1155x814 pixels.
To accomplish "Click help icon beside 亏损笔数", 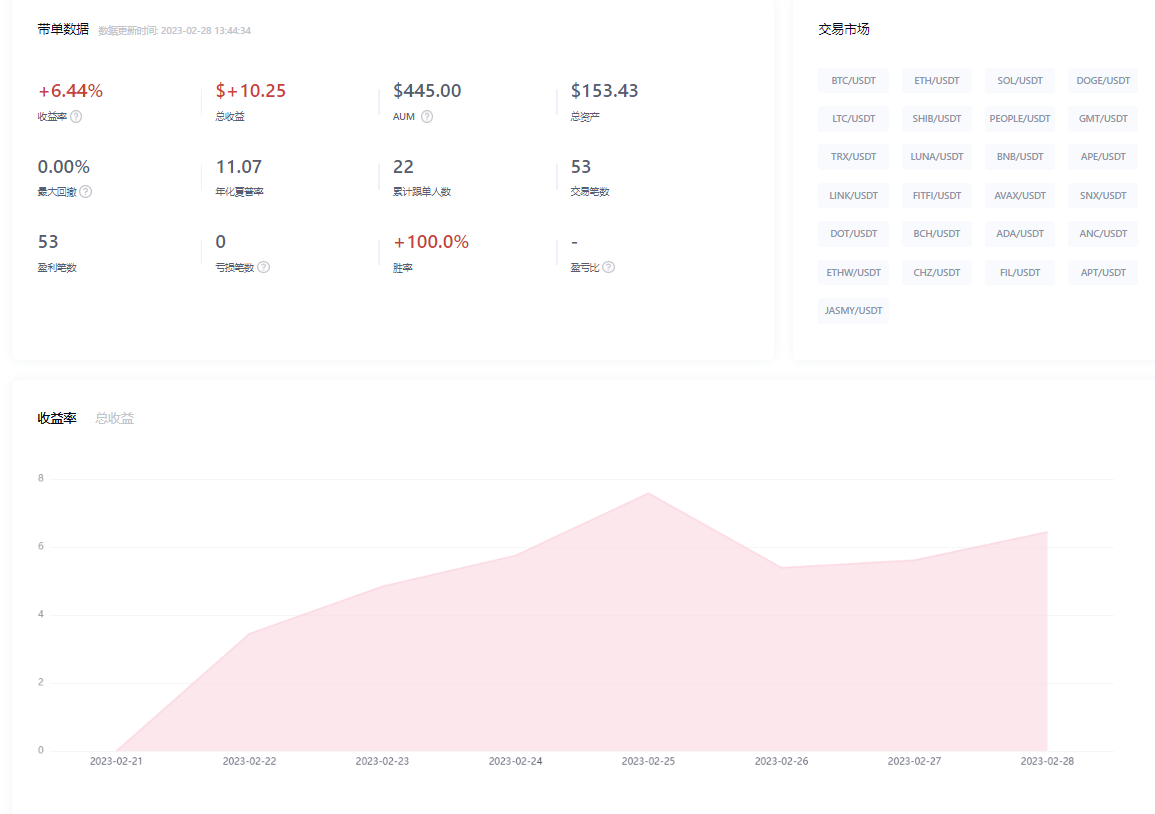I will 263,267.
